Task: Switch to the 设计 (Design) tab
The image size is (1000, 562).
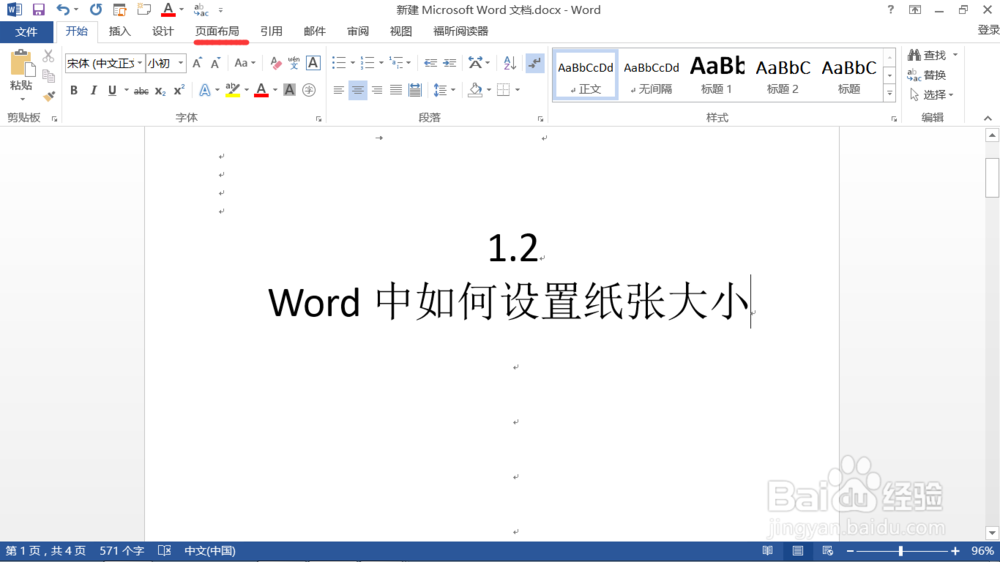Action: 163,31
